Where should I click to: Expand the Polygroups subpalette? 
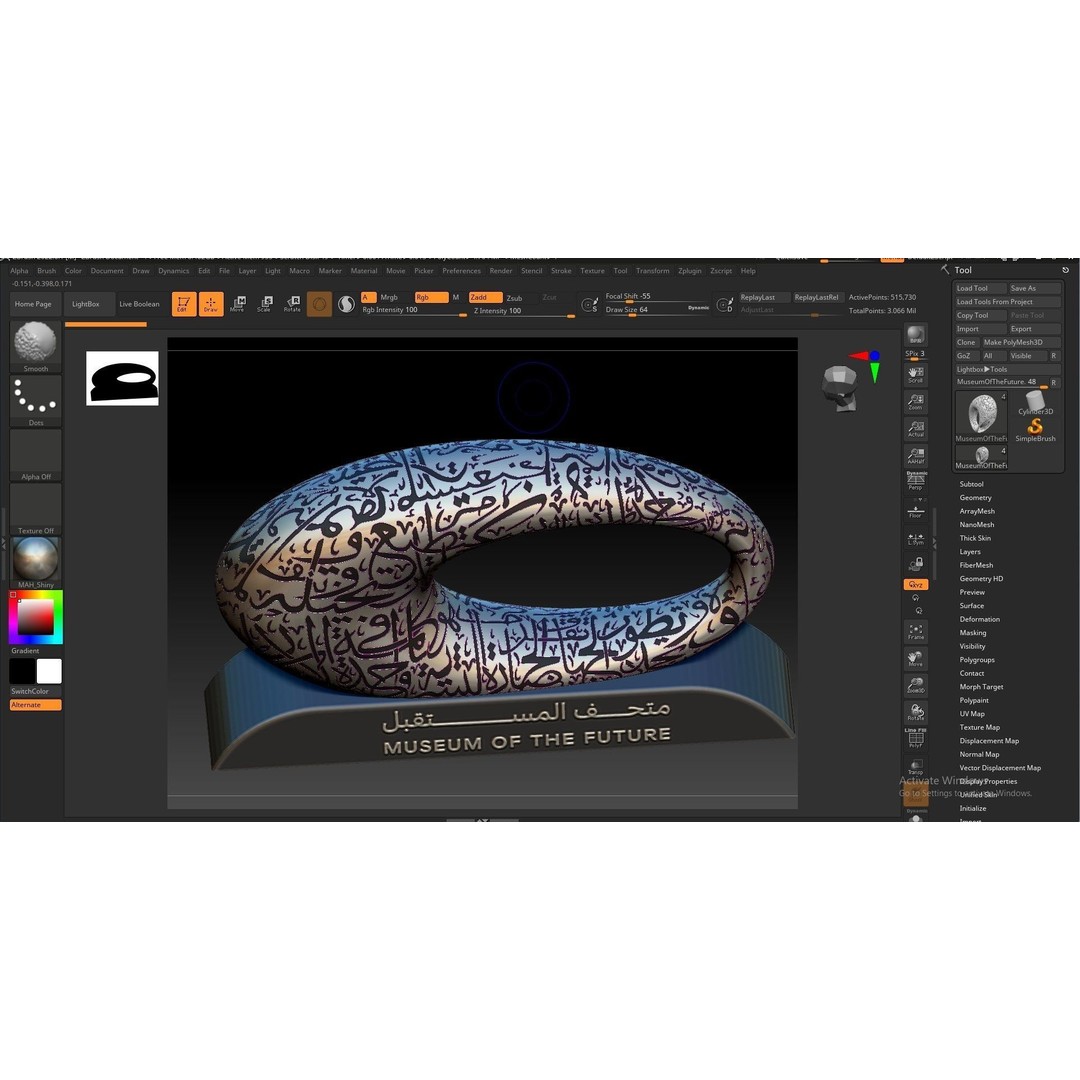click(977, 660)
